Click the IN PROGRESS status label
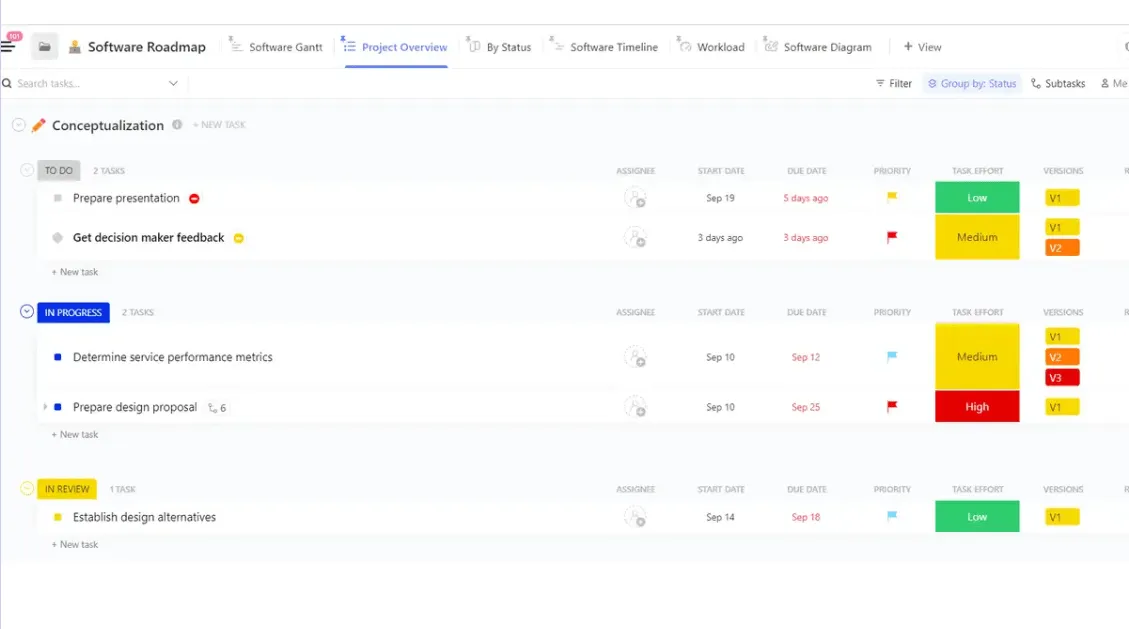Image resolution: width=1129 pixels, height=629 pixels. tap(73, 312)
